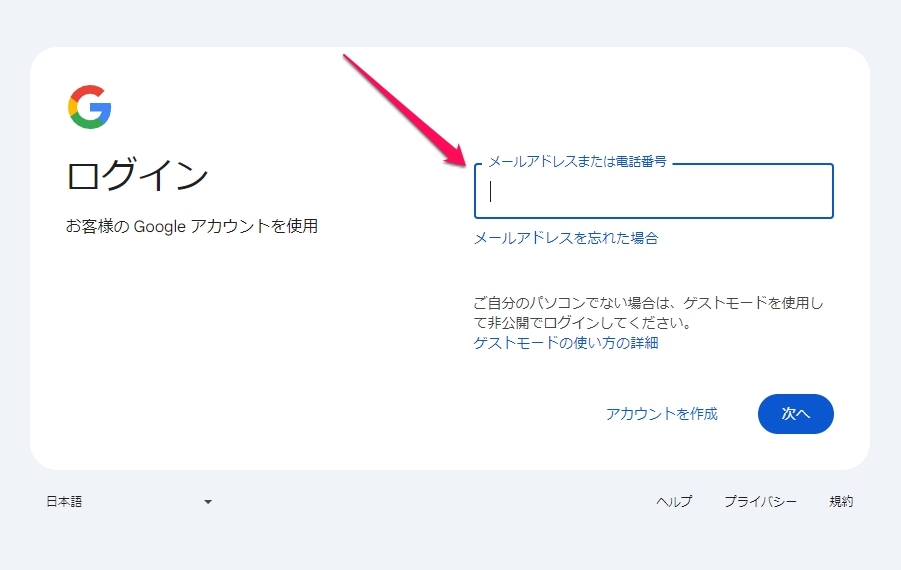Click the ログイン heading text
The width and height of the screenshot is (901, 570).
[x=137, y=175]
